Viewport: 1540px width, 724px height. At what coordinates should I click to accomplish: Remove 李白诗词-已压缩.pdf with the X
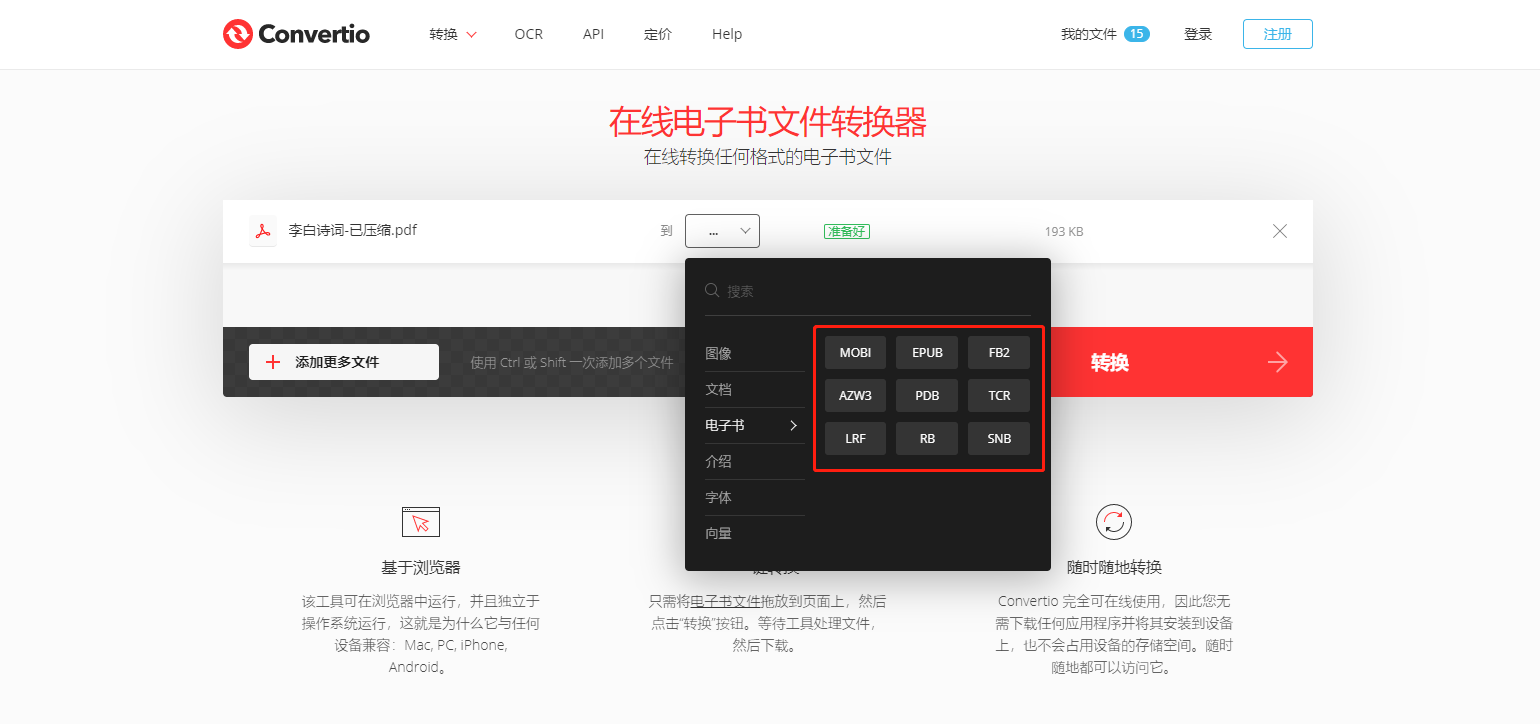(1279, 230)
